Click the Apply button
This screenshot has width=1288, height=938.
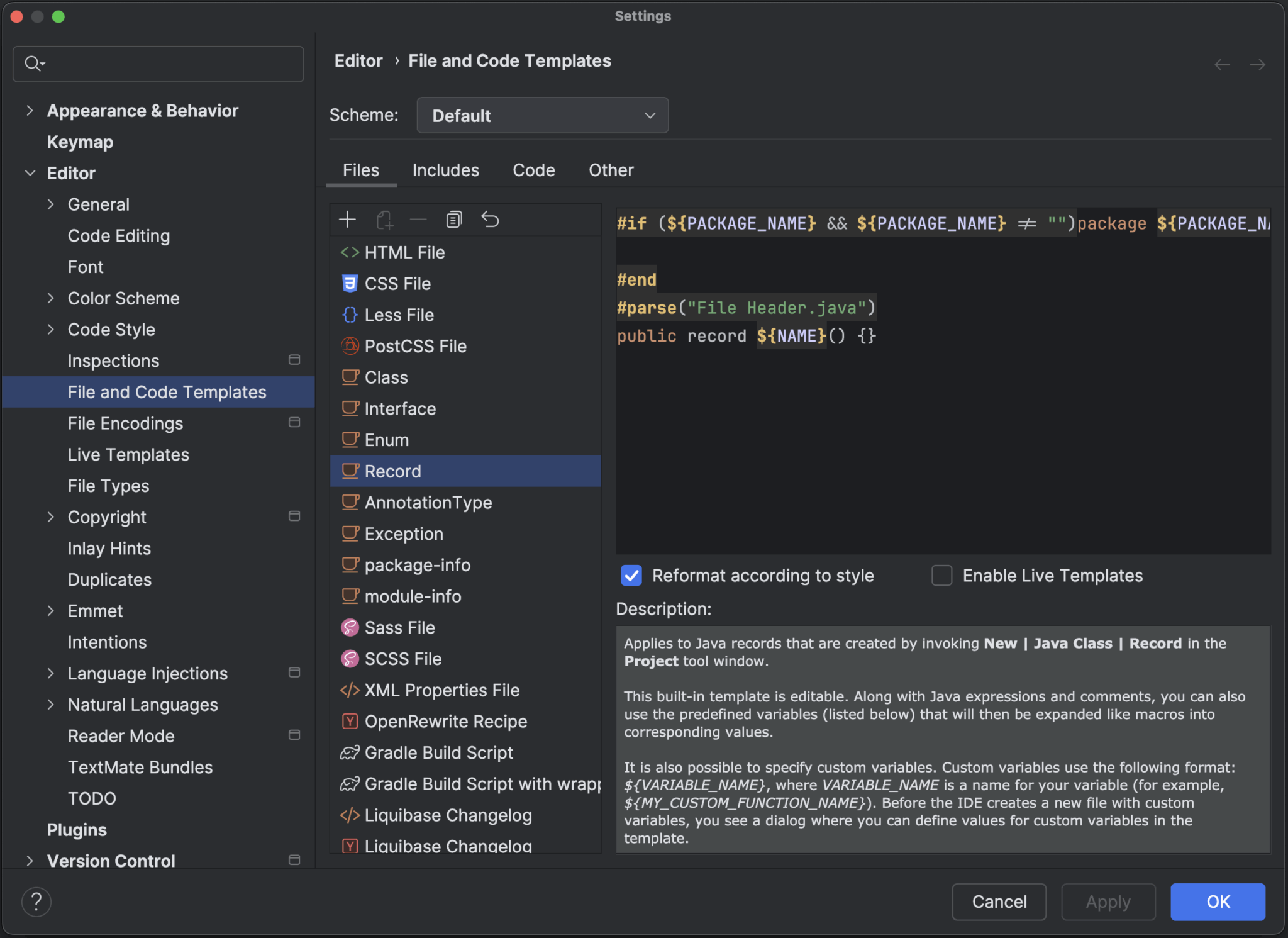click(1108, 902)
